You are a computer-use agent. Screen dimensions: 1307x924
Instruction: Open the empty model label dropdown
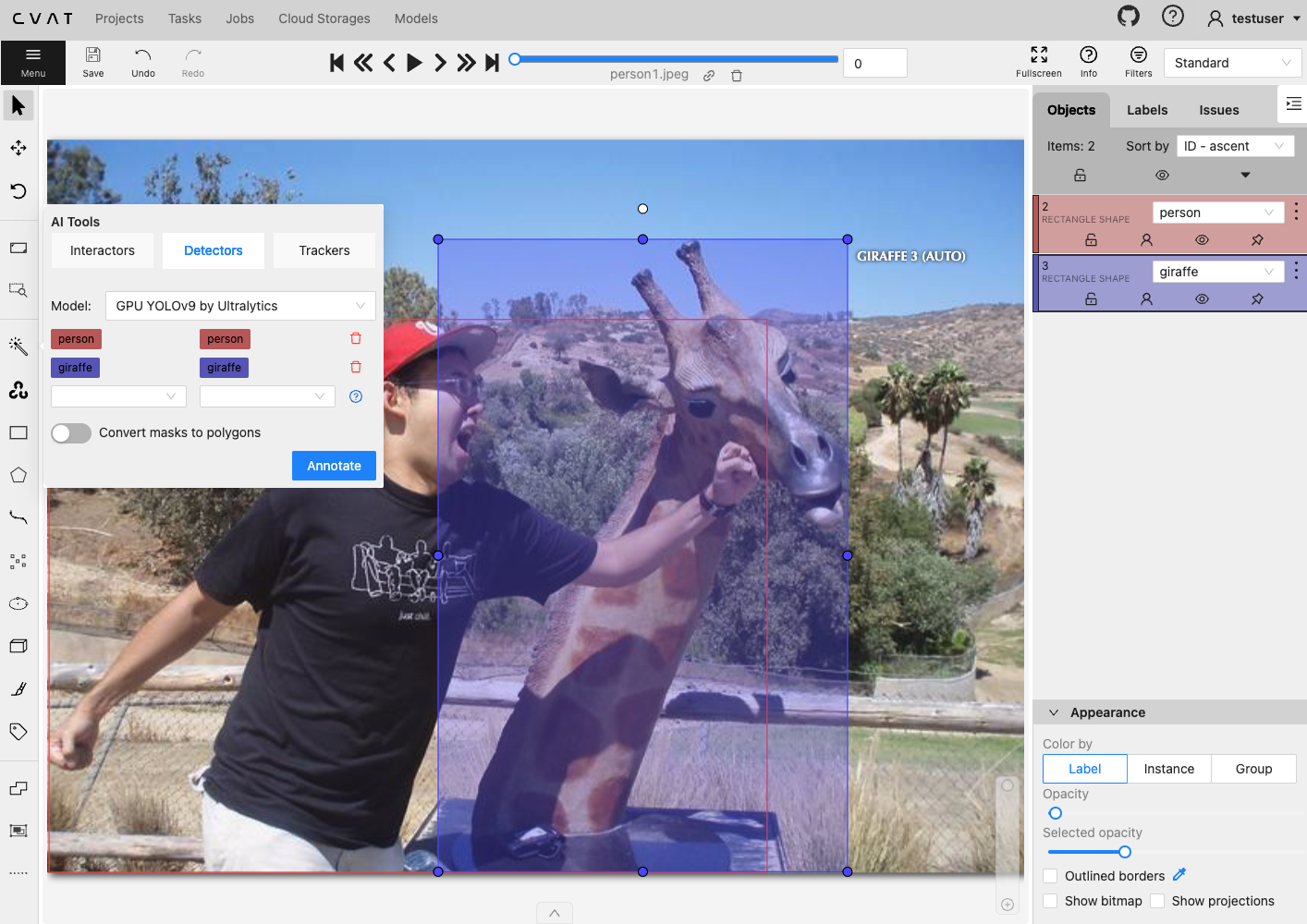[x=118, y=396]
